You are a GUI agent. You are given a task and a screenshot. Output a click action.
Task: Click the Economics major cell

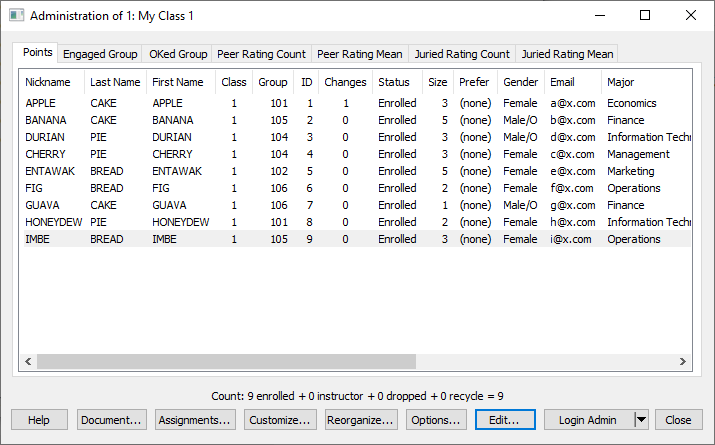click(632, 103)
